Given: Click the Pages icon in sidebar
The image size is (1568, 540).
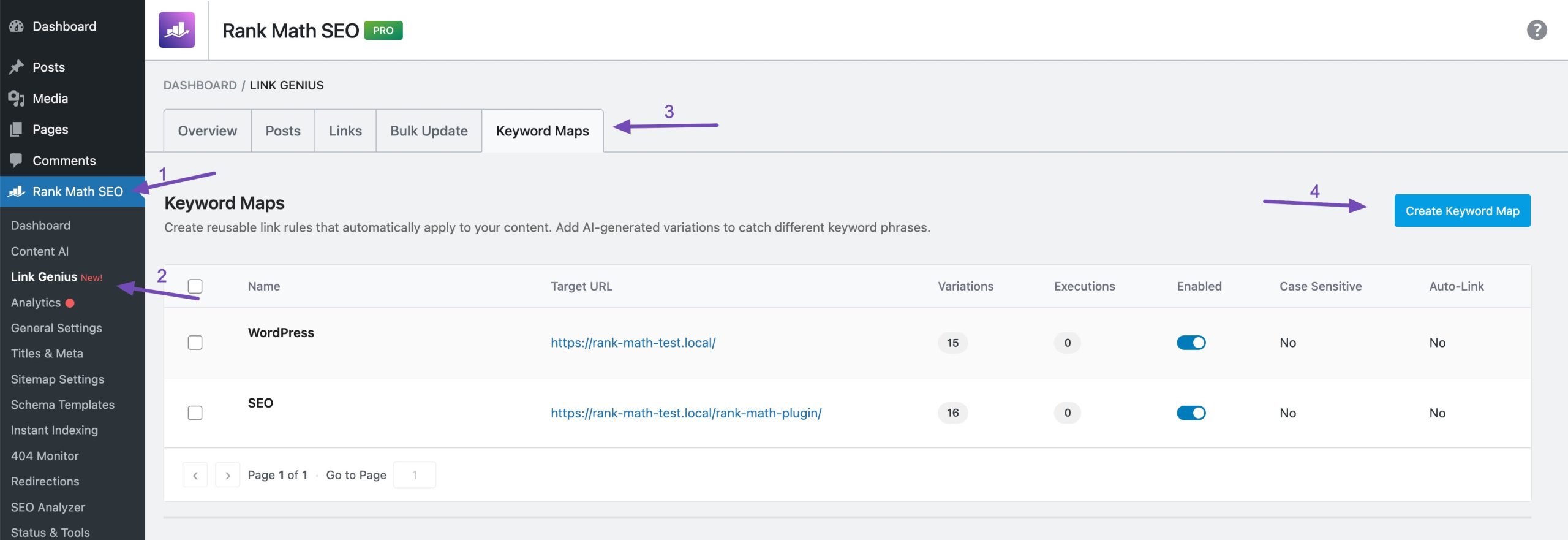Looking at the screenshot, I should (x=17, y=129).
